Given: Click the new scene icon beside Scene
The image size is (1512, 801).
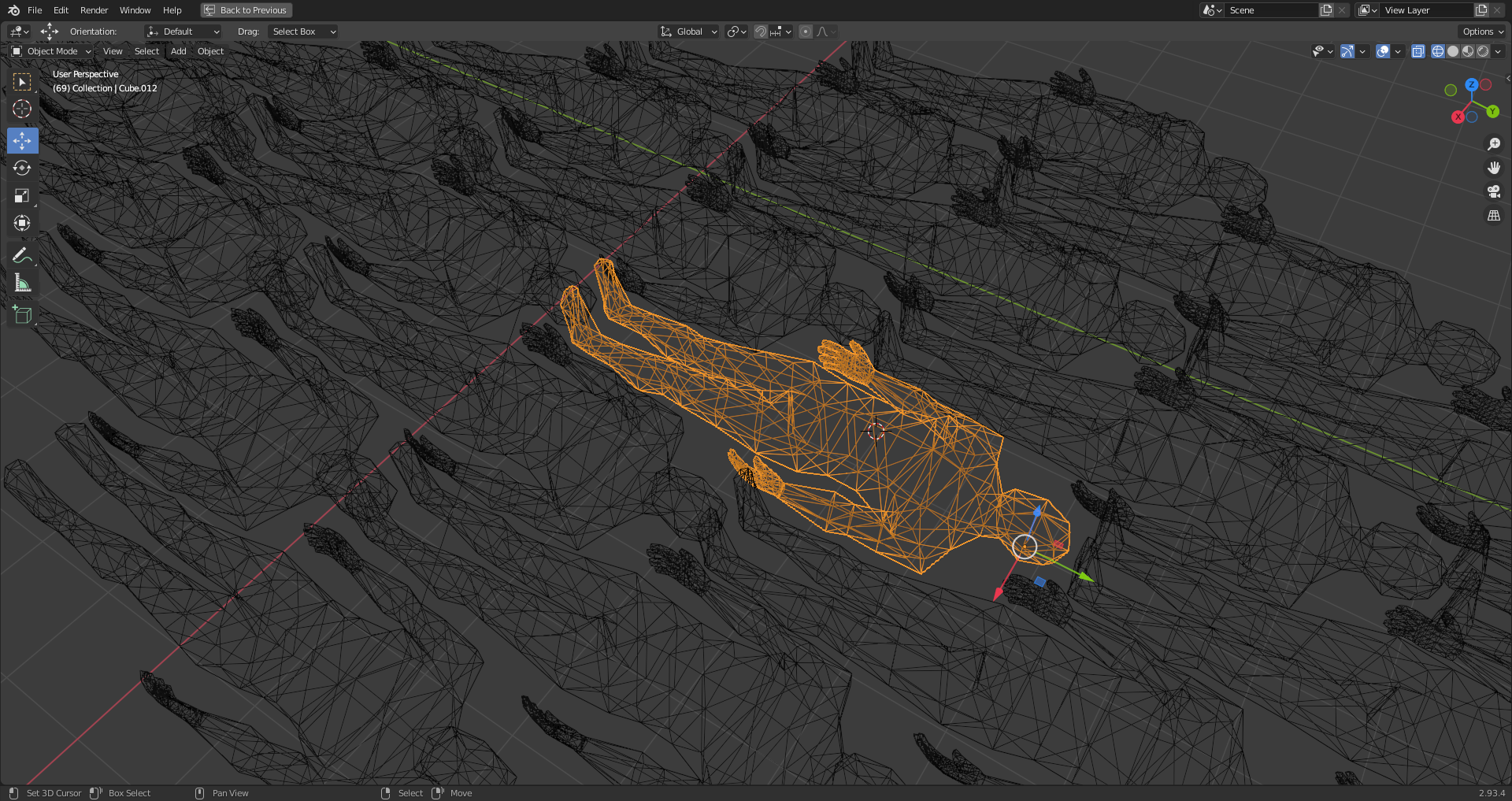Looking at the screenshot, I should coord(1326,10).
